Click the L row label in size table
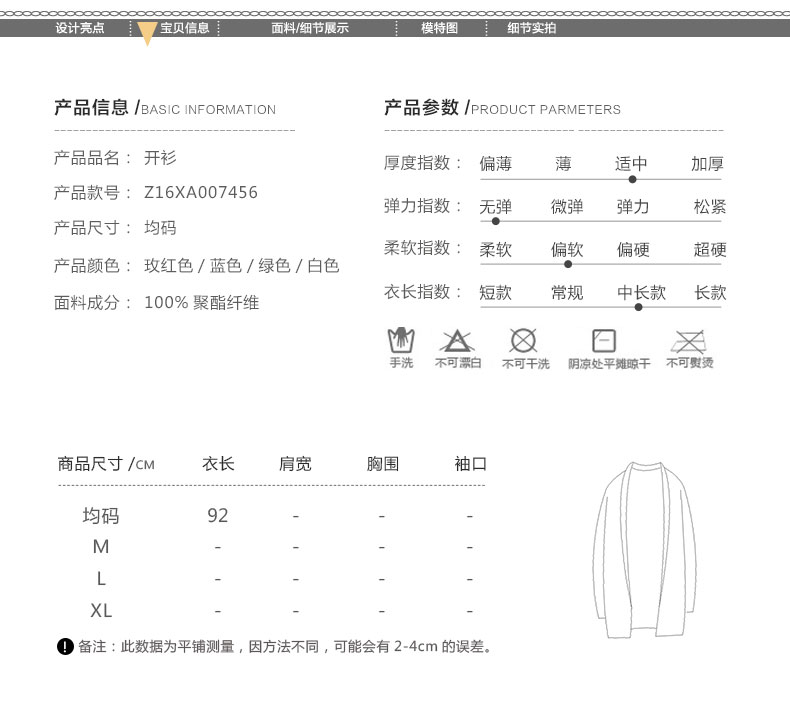Viewport: 790px width, 713px height. coord(101,578)
